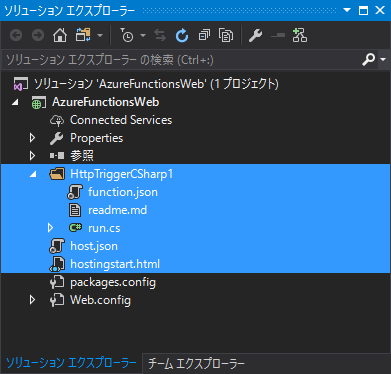Select the ソリューション 'AzureFunctionsWeb' root node
This screenshot has height=374, width=391.
(x=156, y=84)
